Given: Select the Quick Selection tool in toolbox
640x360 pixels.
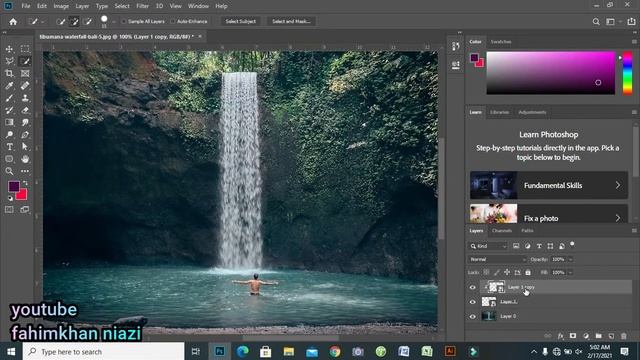Looking at the screenshot, I should (25, 61).
